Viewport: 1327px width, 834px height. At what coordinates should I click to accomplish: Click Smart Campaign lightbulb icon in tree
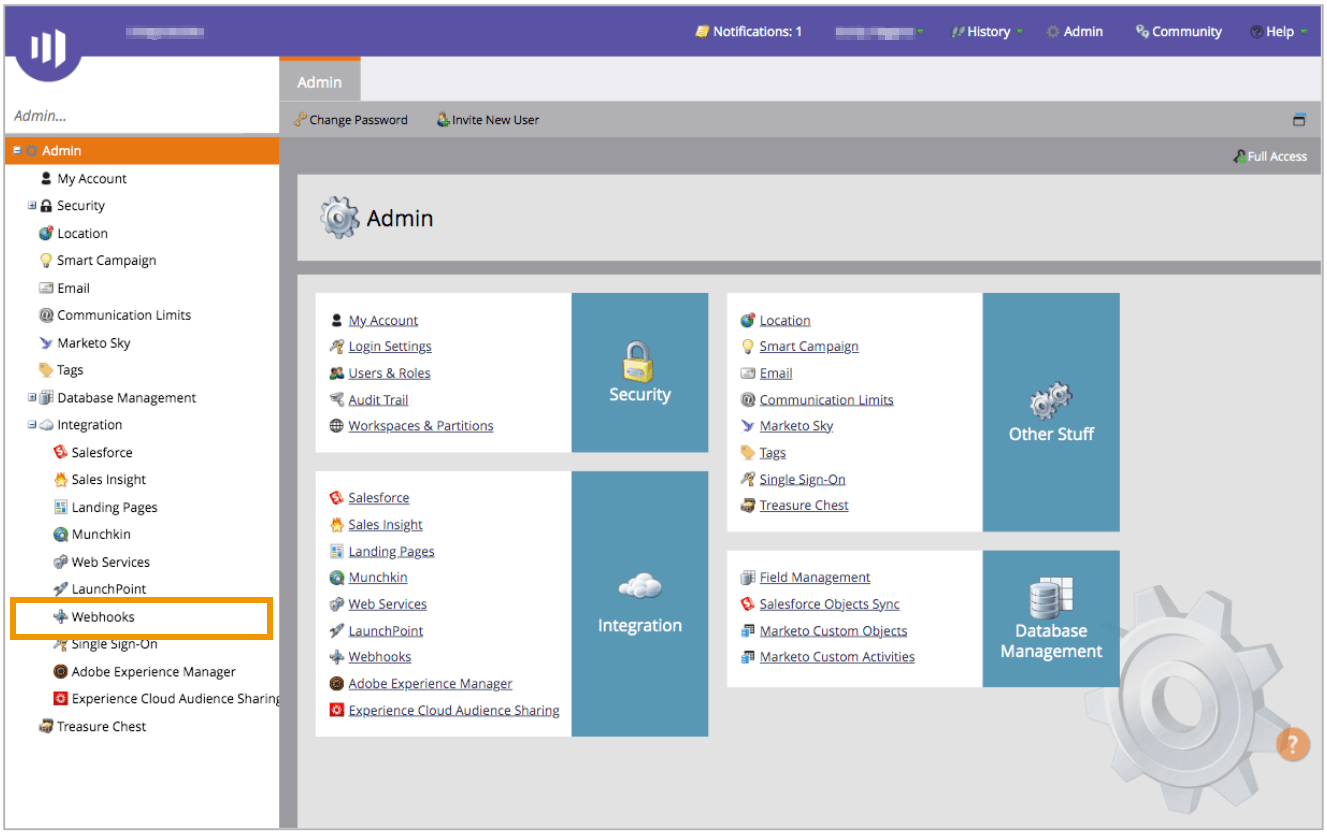point(46,260)
